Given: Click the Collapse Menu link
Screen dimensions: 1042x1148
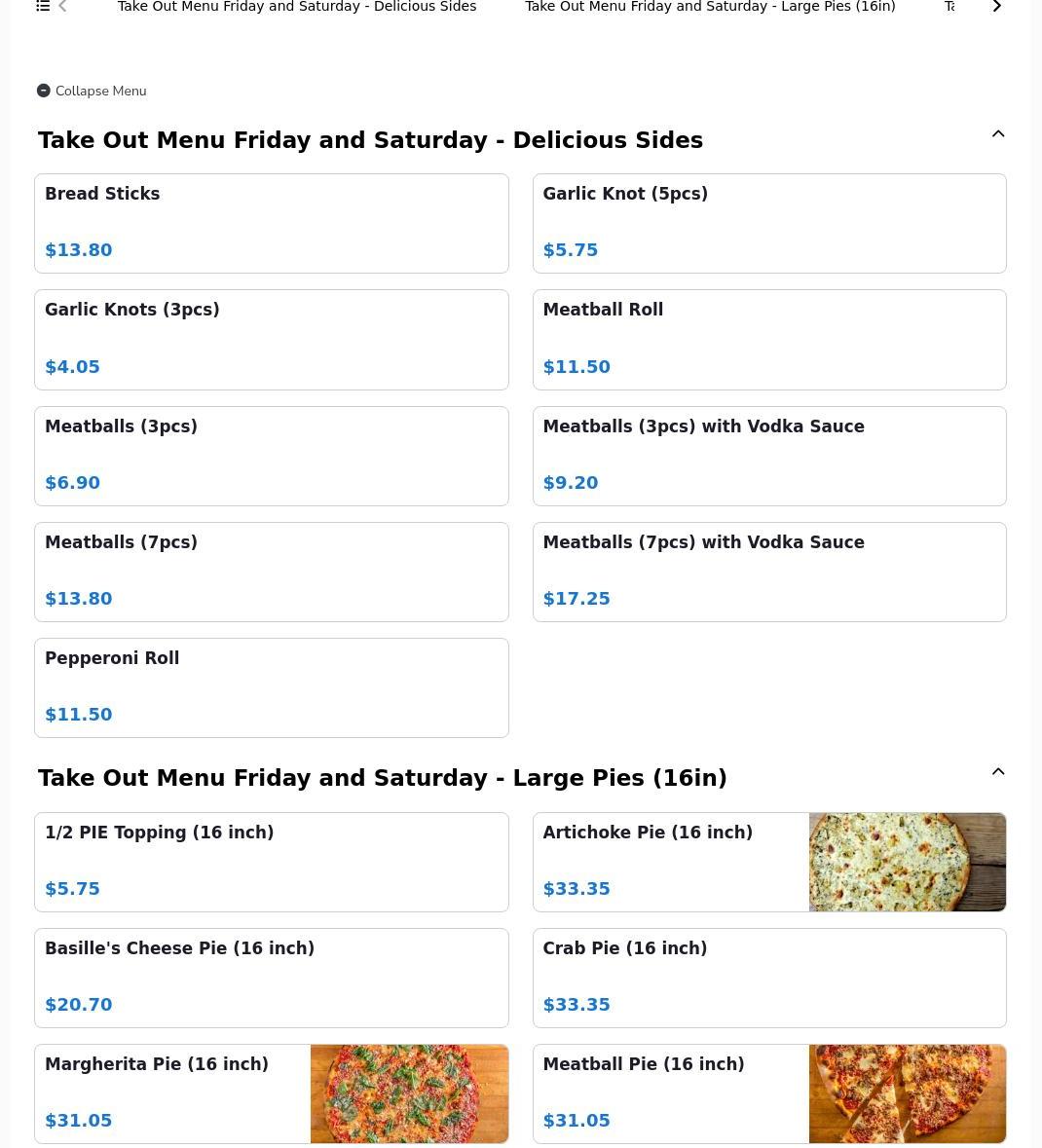Looking at the screenshot, I should (x=101, y=91).
